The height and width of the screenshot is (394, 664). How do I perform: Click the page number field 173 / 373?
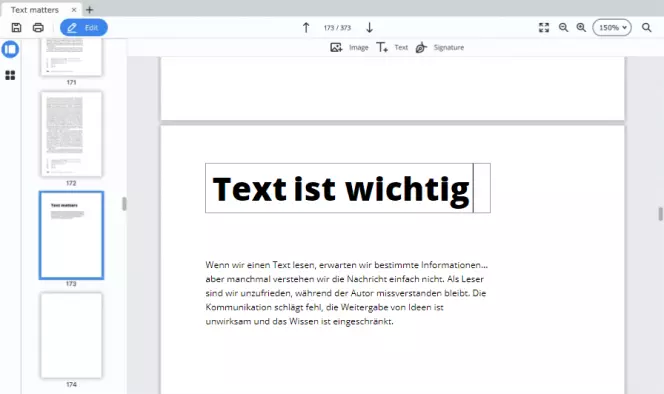337,28
